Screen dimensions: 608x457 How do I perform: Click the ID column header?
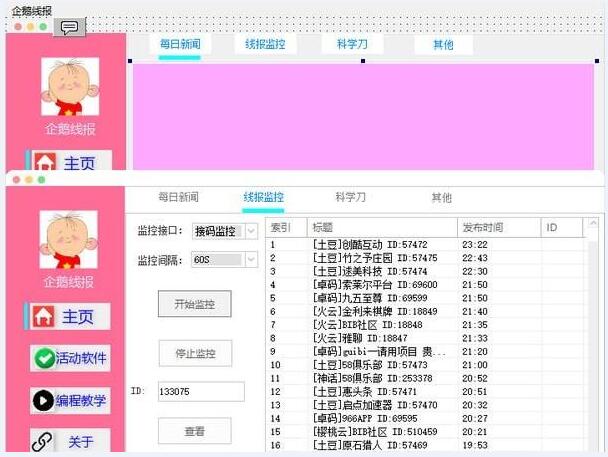coord(562,228)
